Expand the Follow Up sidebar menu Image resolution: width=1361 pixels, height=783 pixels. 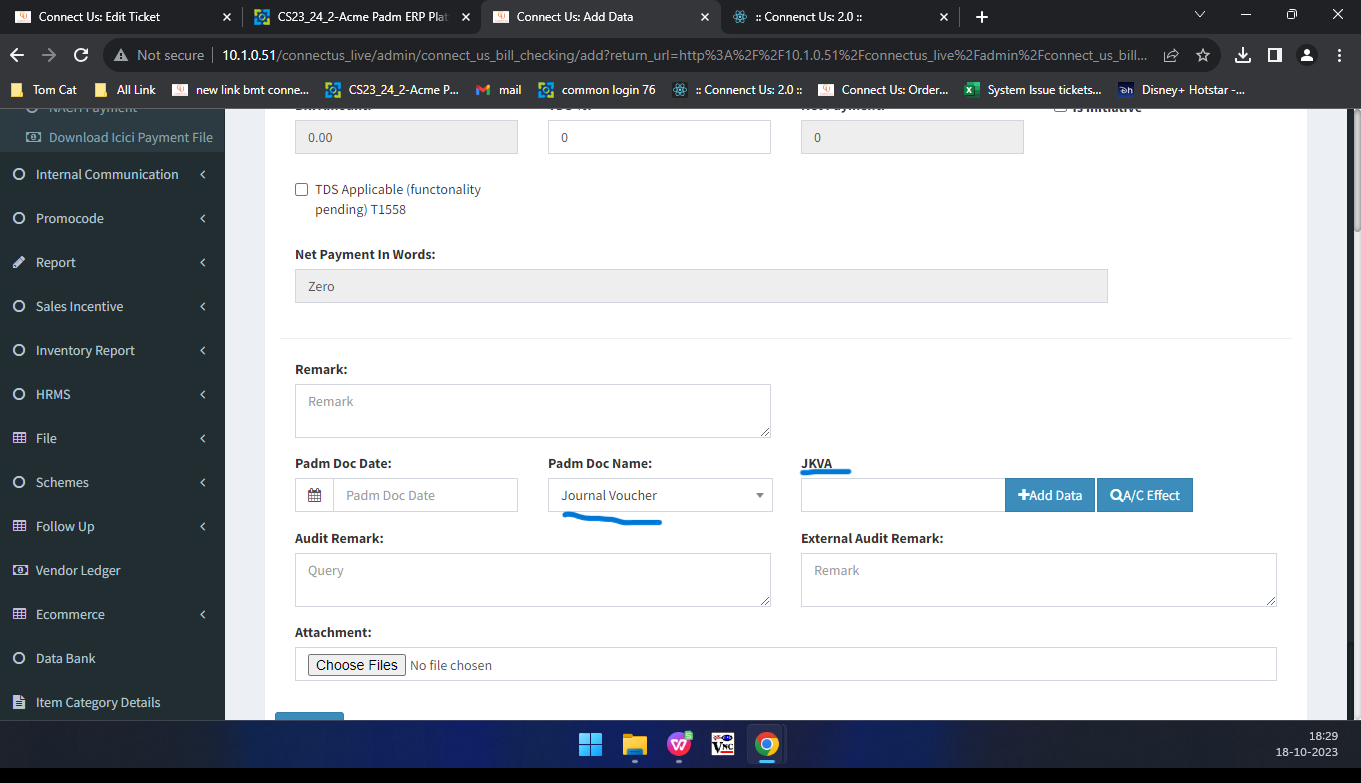pos(112,526)
